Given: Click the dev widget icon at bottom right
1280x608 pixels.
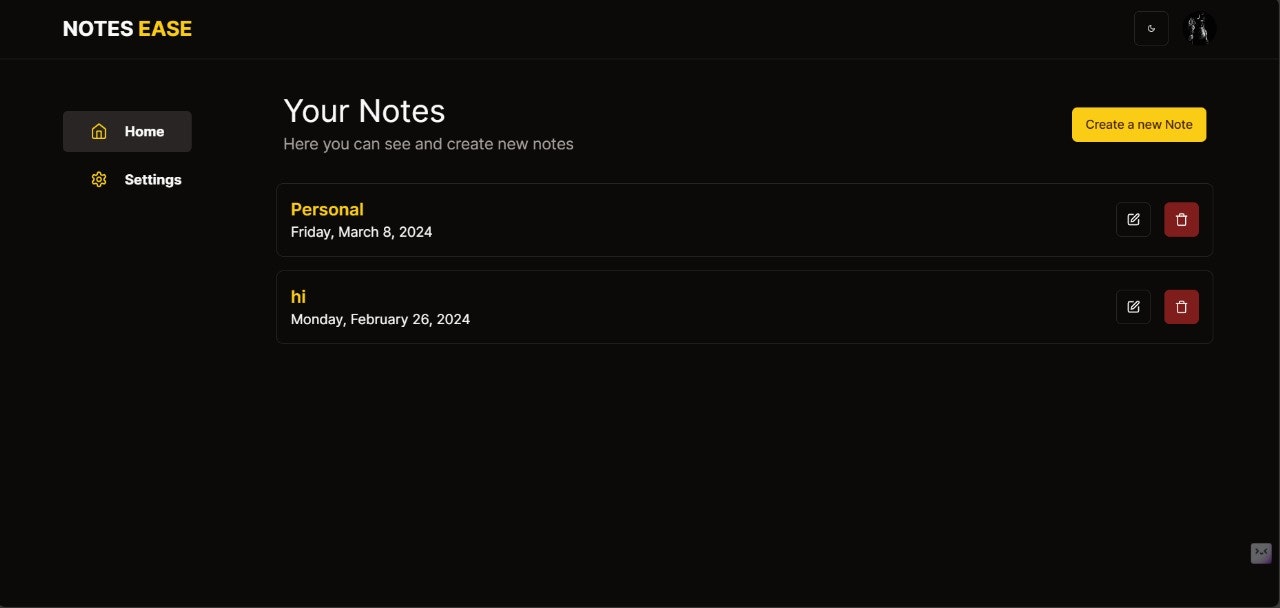Looking at the screenshot, I should point(1260,553).
